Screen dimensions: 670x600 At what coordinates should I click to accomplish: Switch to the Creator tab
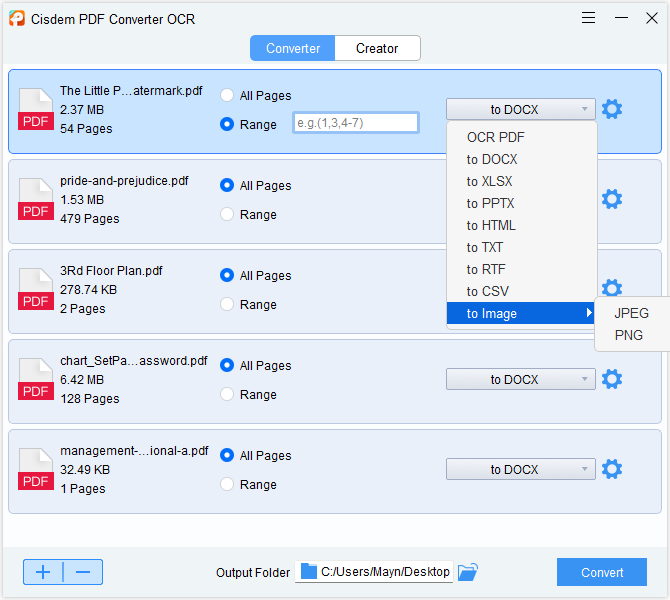tap(377, 48)
